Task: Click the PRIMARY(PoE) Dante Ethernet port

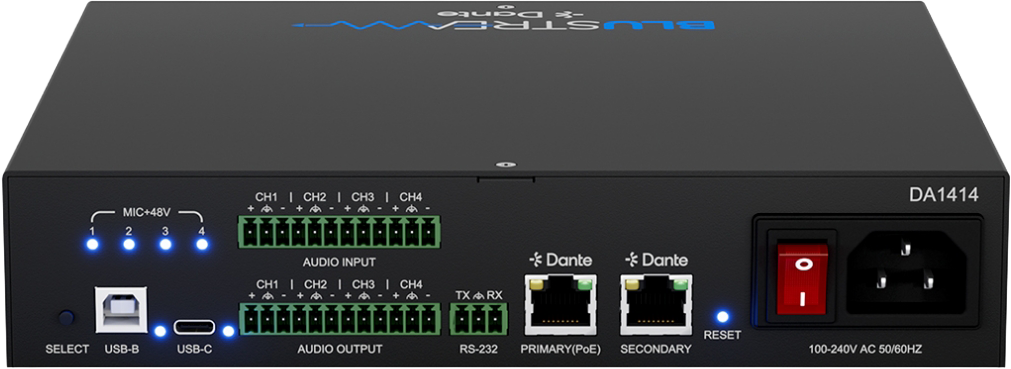Action: tap(560, 304)
